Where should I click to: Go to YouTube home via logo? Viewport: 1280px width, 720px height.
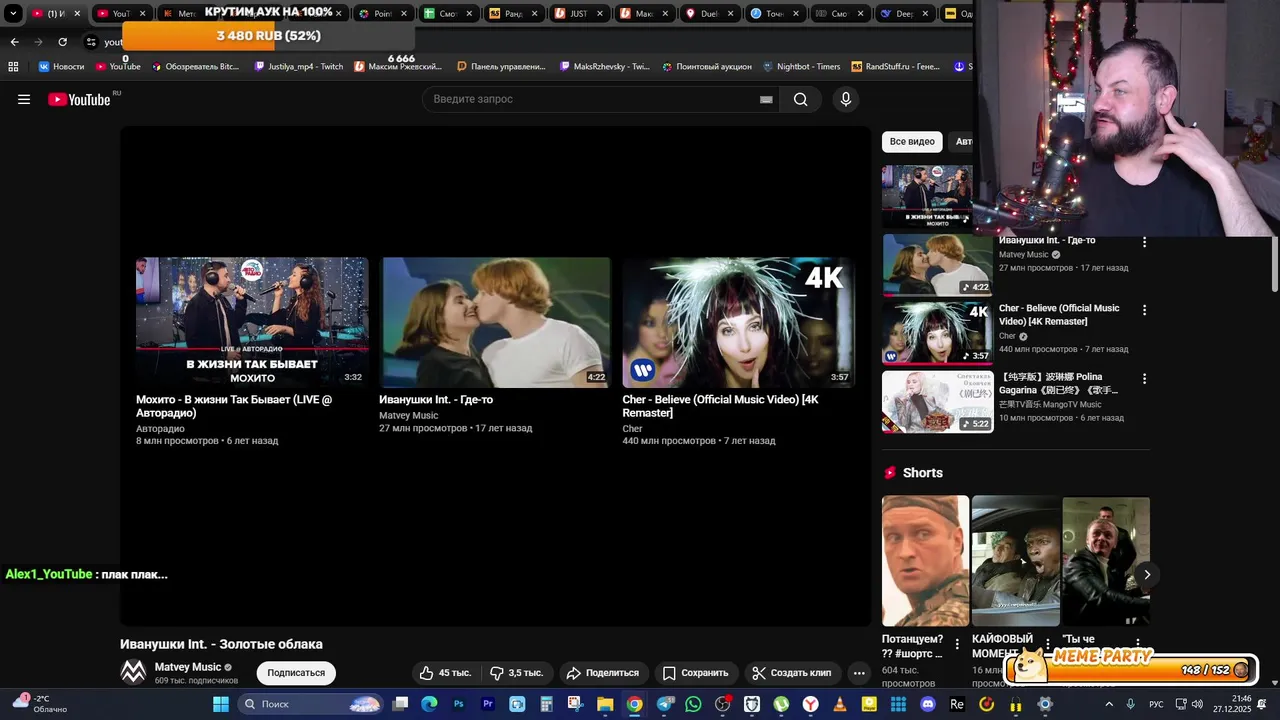click(x=79, y=99)
